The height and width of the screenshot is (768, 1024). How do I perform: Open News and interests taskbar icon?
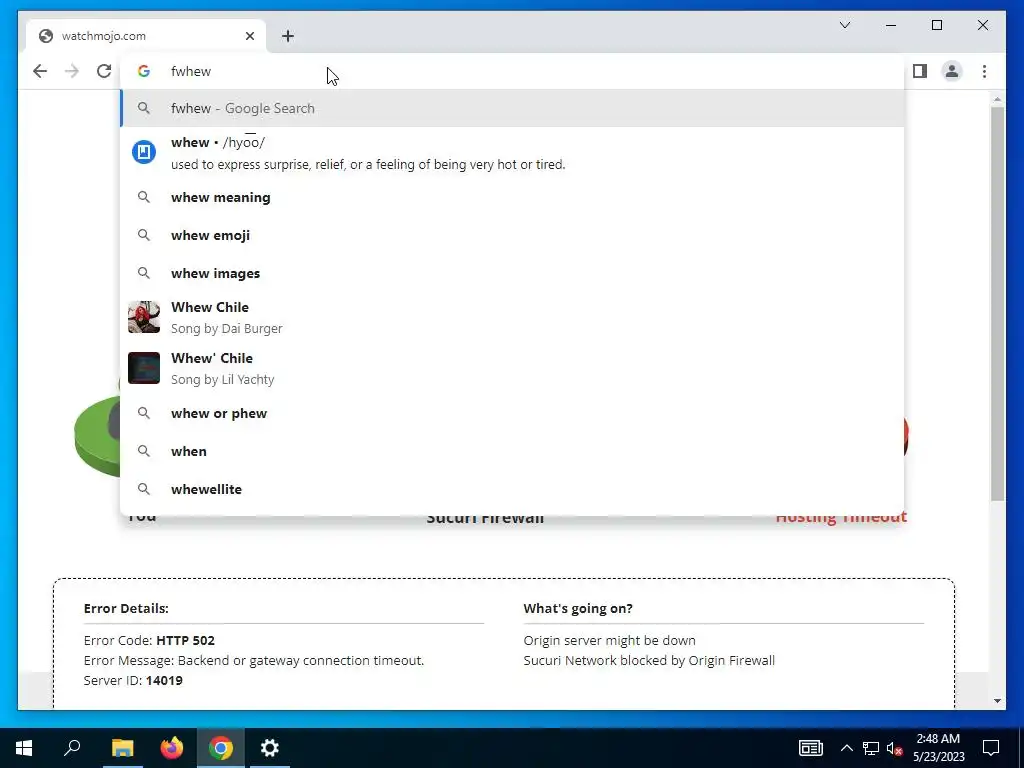(810, 748)
